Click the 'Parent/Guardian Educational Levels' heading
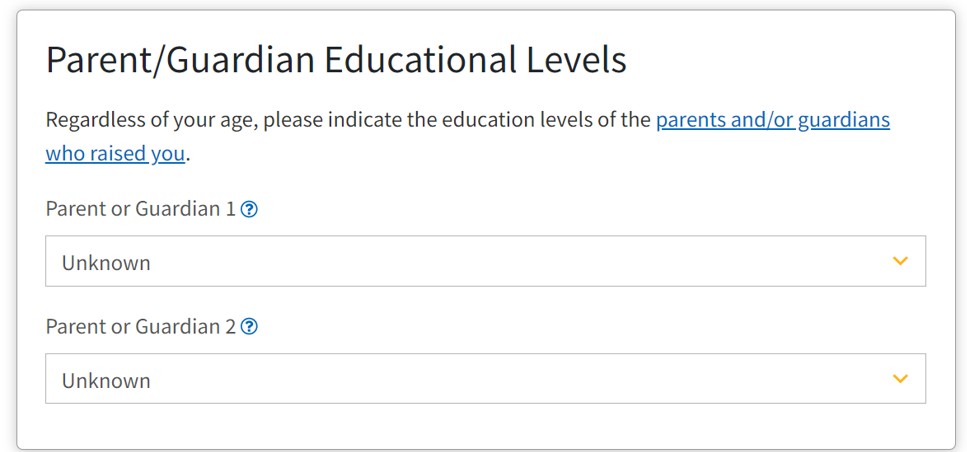 pyautogui.click(x=336, y=60)
